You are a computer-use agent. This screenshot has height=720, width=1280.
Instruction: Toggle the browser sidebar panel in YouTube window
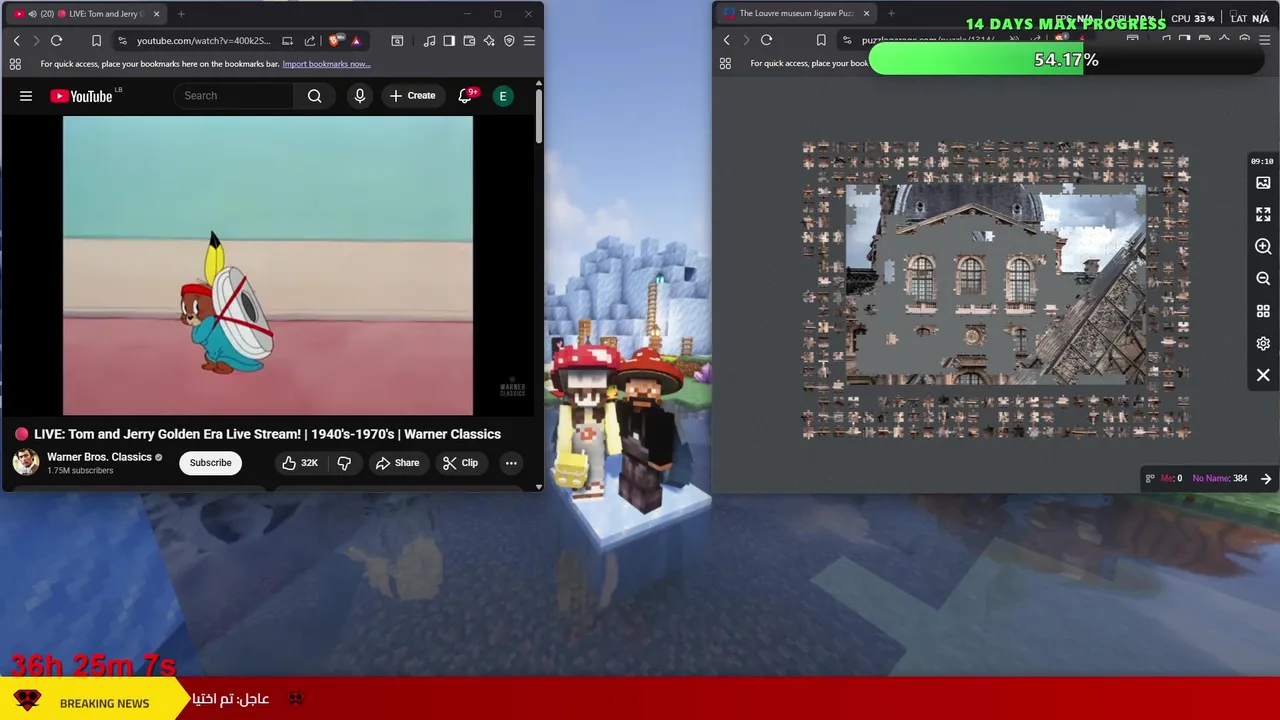(x=449, y=41)
